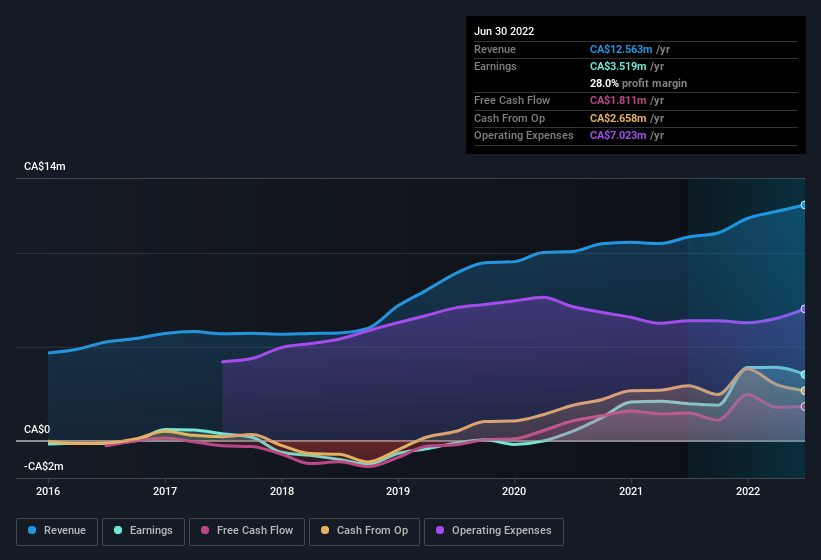
Task: Click the 2021 x-axis label
Action: pyautogui.click(x=631, y=491)
